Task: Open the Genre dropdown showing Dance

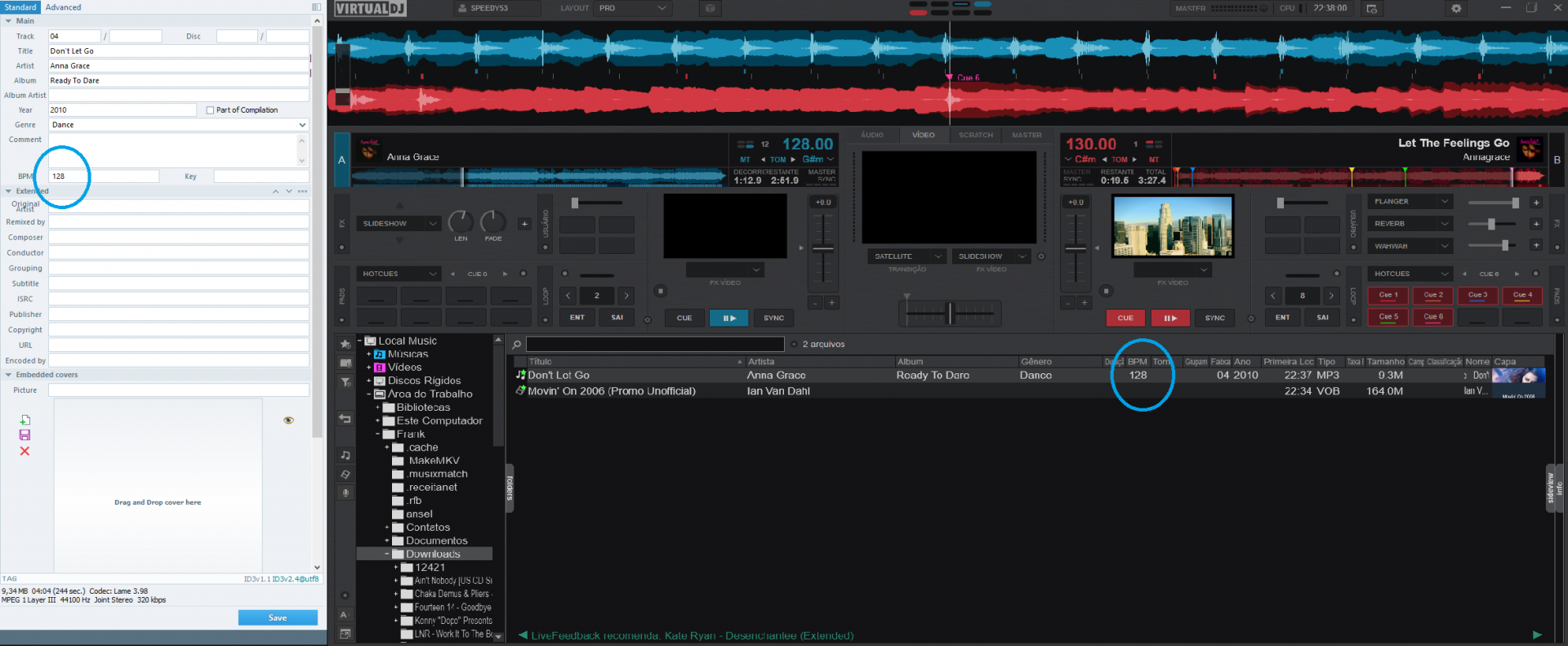Action: (179, 125)
